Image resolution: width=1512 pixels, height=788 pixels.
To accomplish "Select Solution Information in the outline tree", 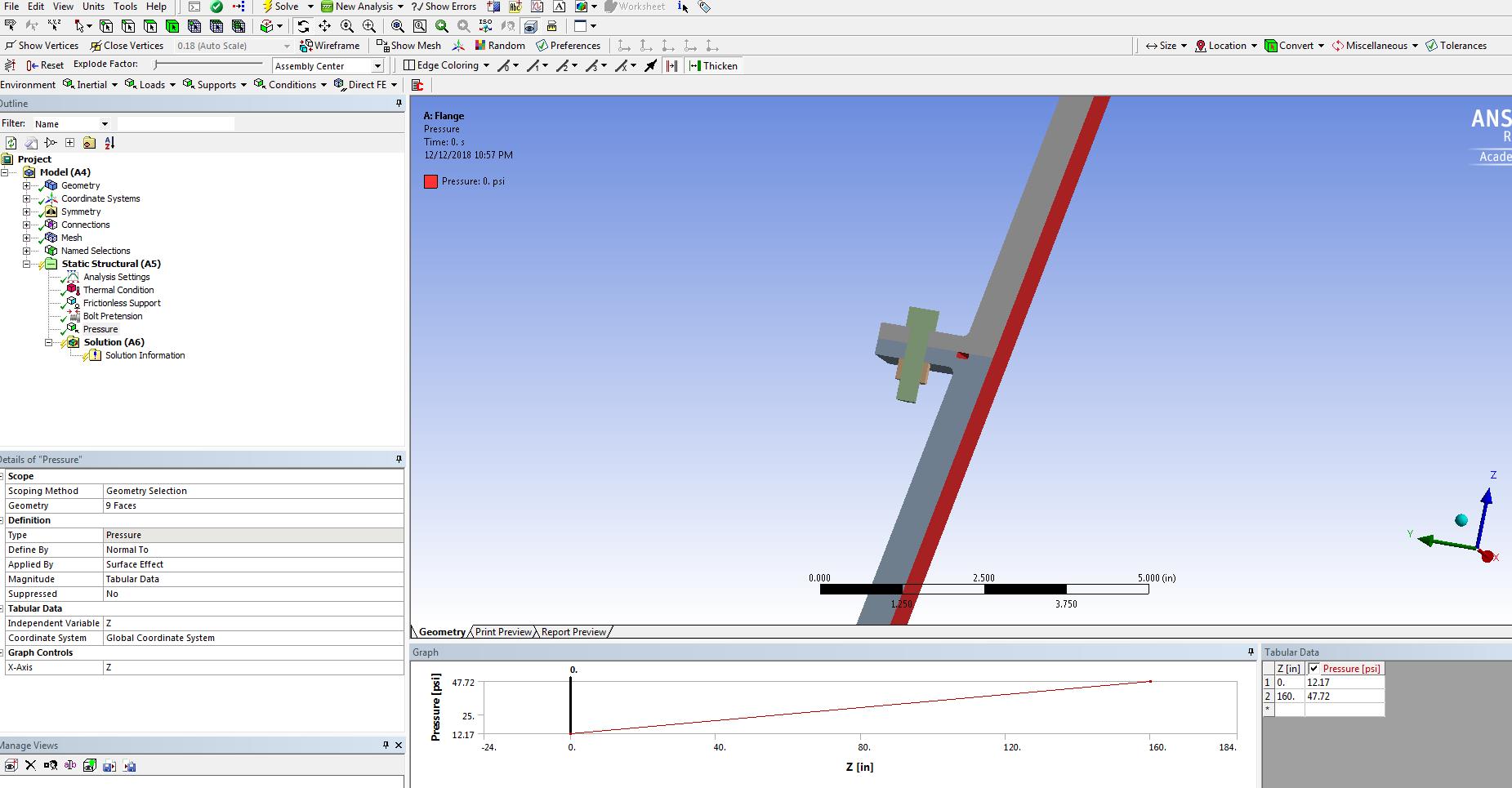I will click(145, 355).
